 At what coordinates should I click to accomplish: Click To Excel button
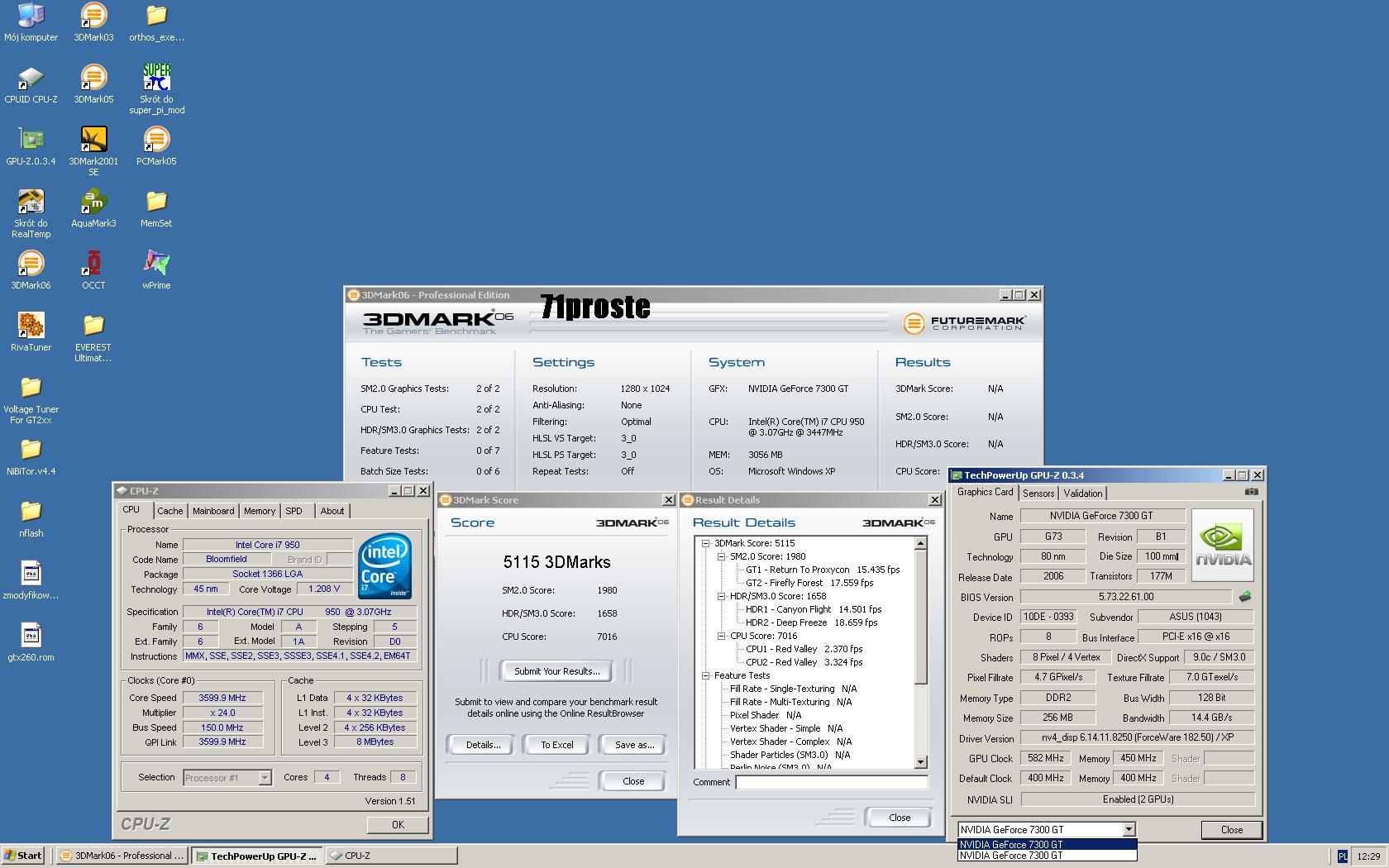click(x=557, y=745)
